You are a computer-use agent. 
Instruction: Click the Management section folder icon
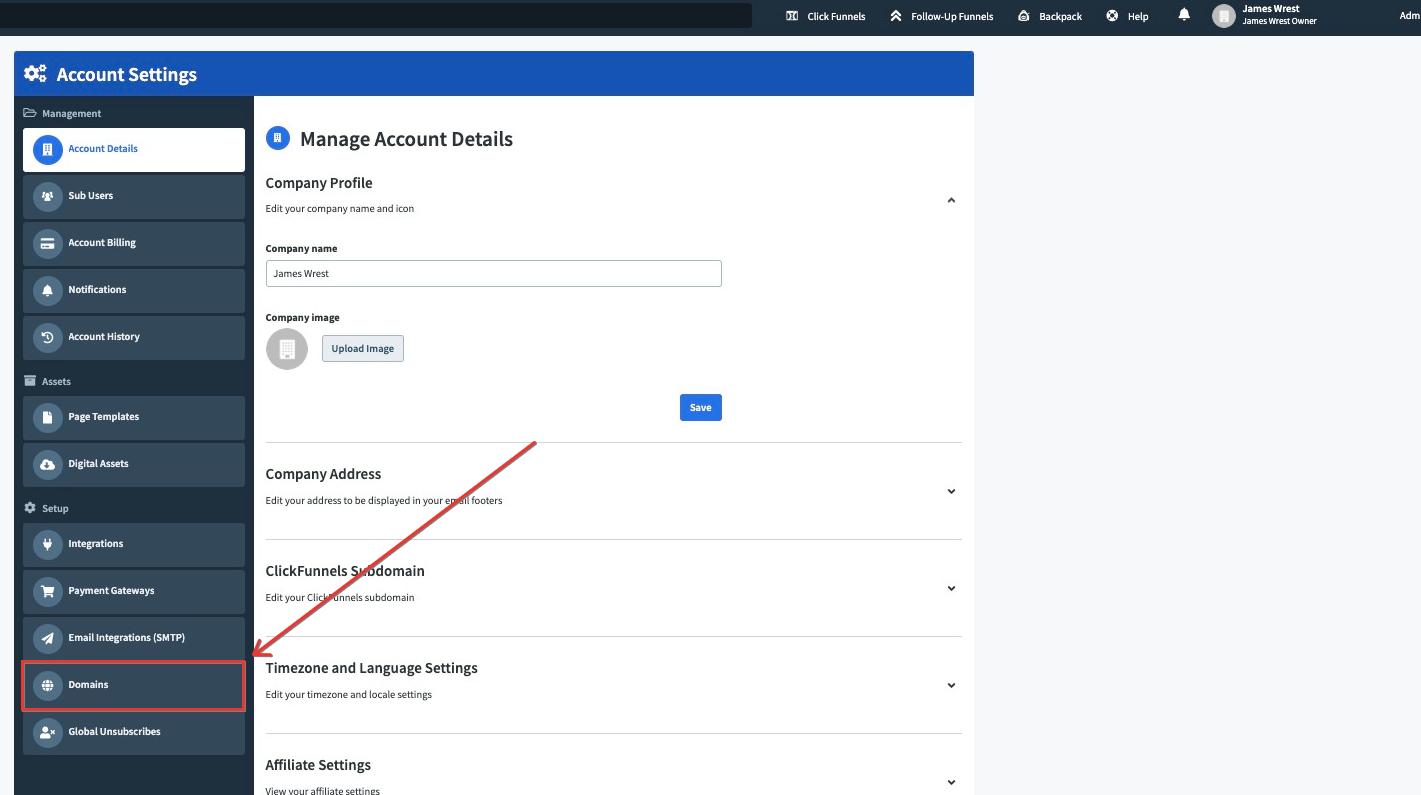tap(30, 113)
